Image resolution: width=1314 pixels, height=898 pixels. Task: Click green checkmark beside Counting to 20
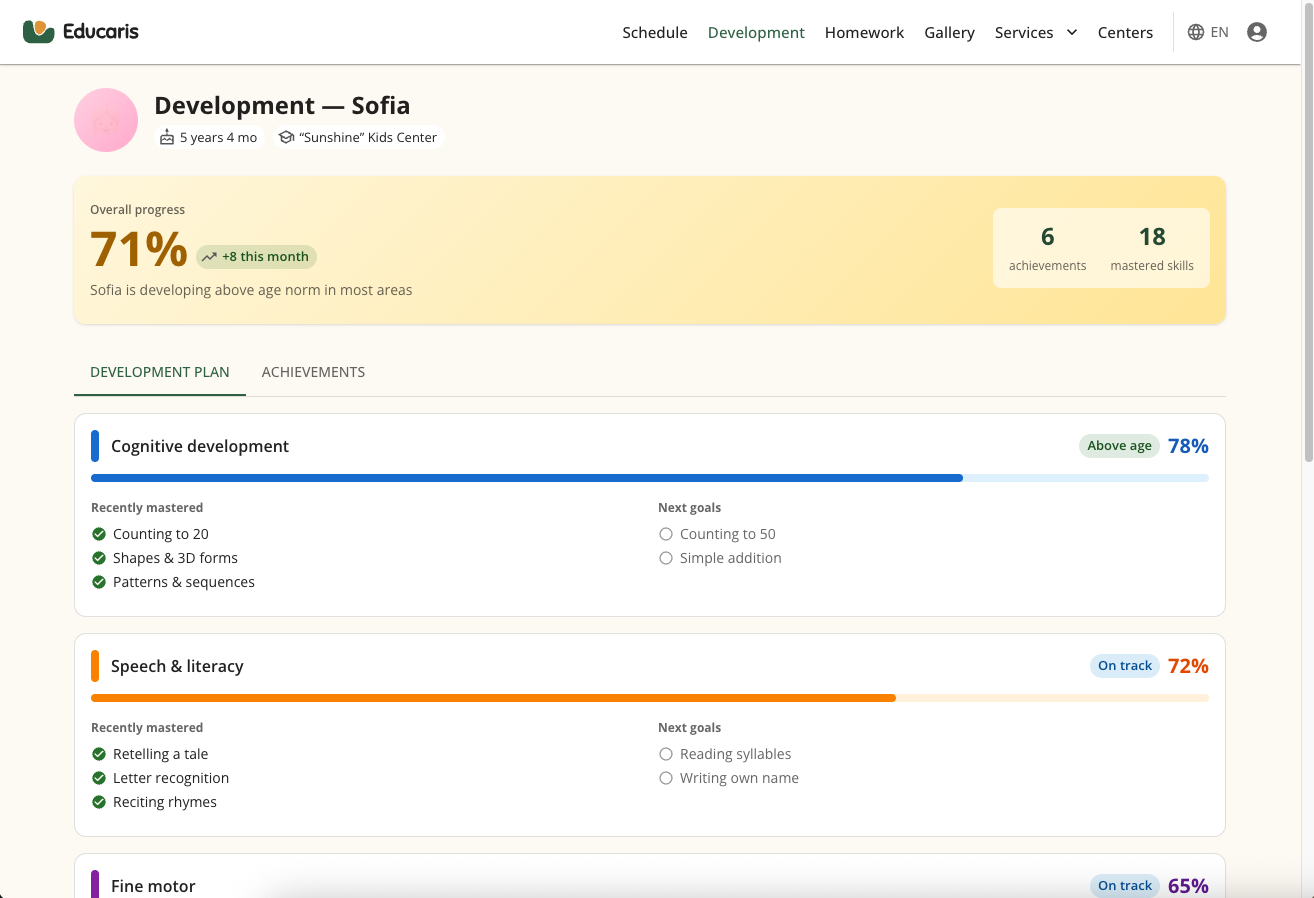[x=99, y=534]
